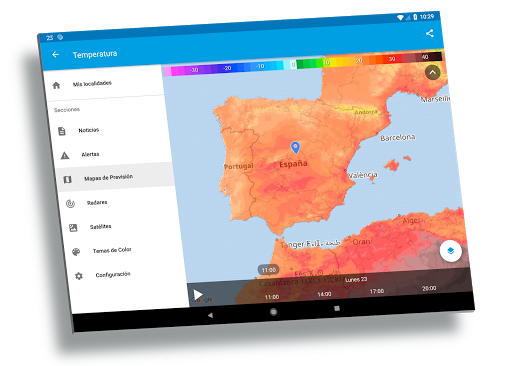
Task: Jump to 20:00 on the timeline
Action: (429, 288)
